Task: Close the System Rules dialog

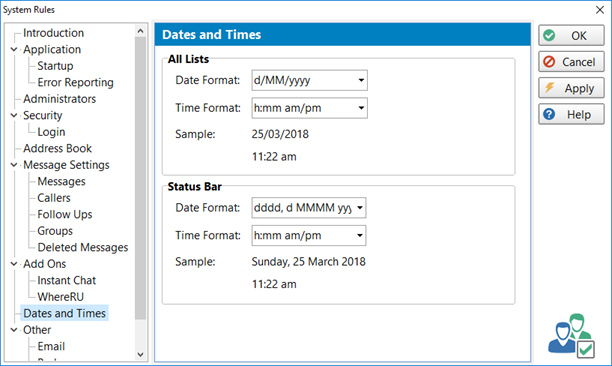Action: tap(600, 10)
